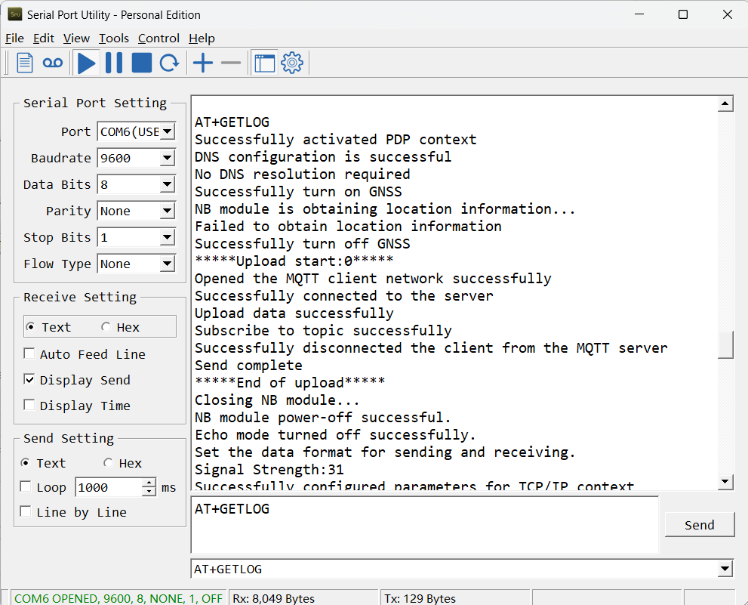This screenshot has height=605, width=748.
Task: Click 'Successfully turn on GNSS' log line
Action: 298,191
